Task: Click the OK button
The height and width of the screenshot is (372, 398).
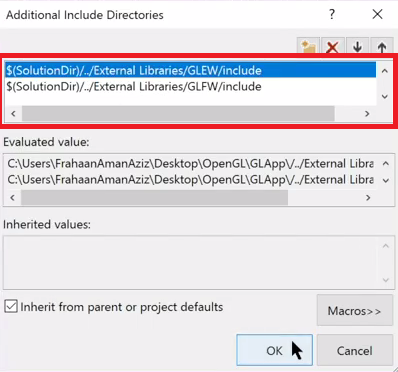Action: tap(274, 350)
